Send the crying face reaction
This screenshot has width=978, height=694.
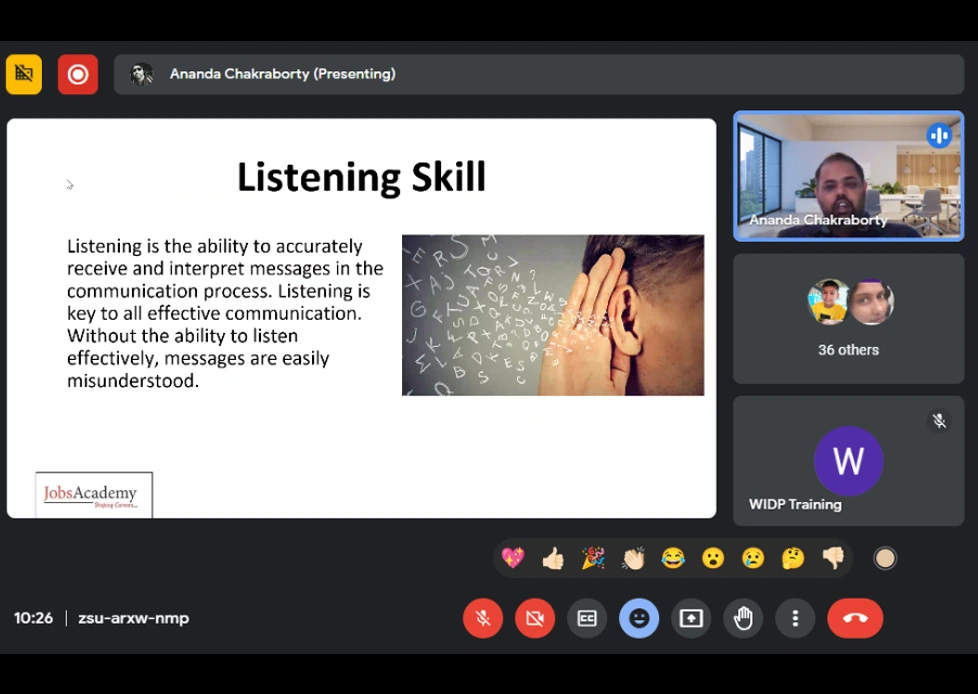(753, 557)
